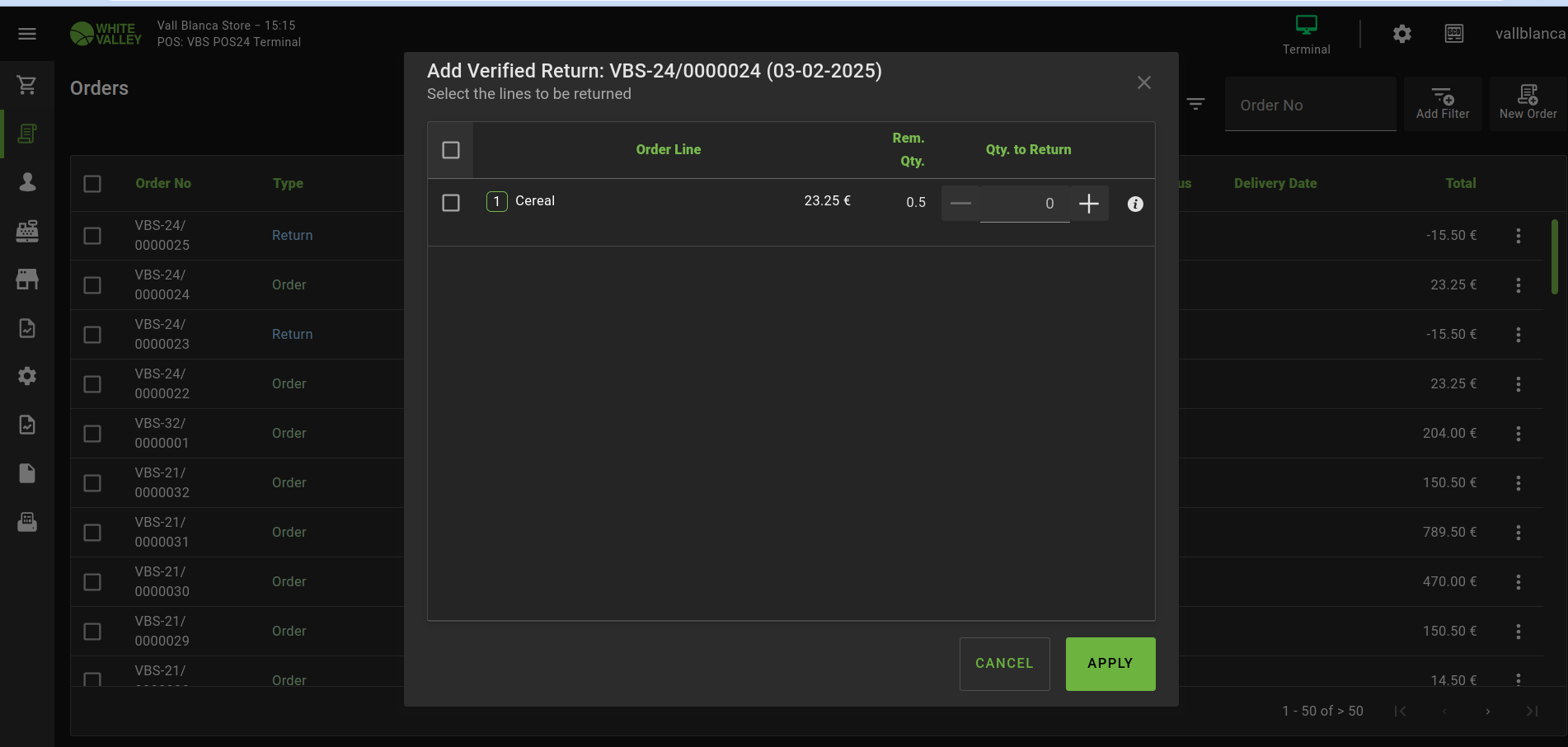The width and height of the screenshot is (1568, 747).
Task: Open the cash register sidebar icon
Action: pyautogui.click(x=27, y=231)
